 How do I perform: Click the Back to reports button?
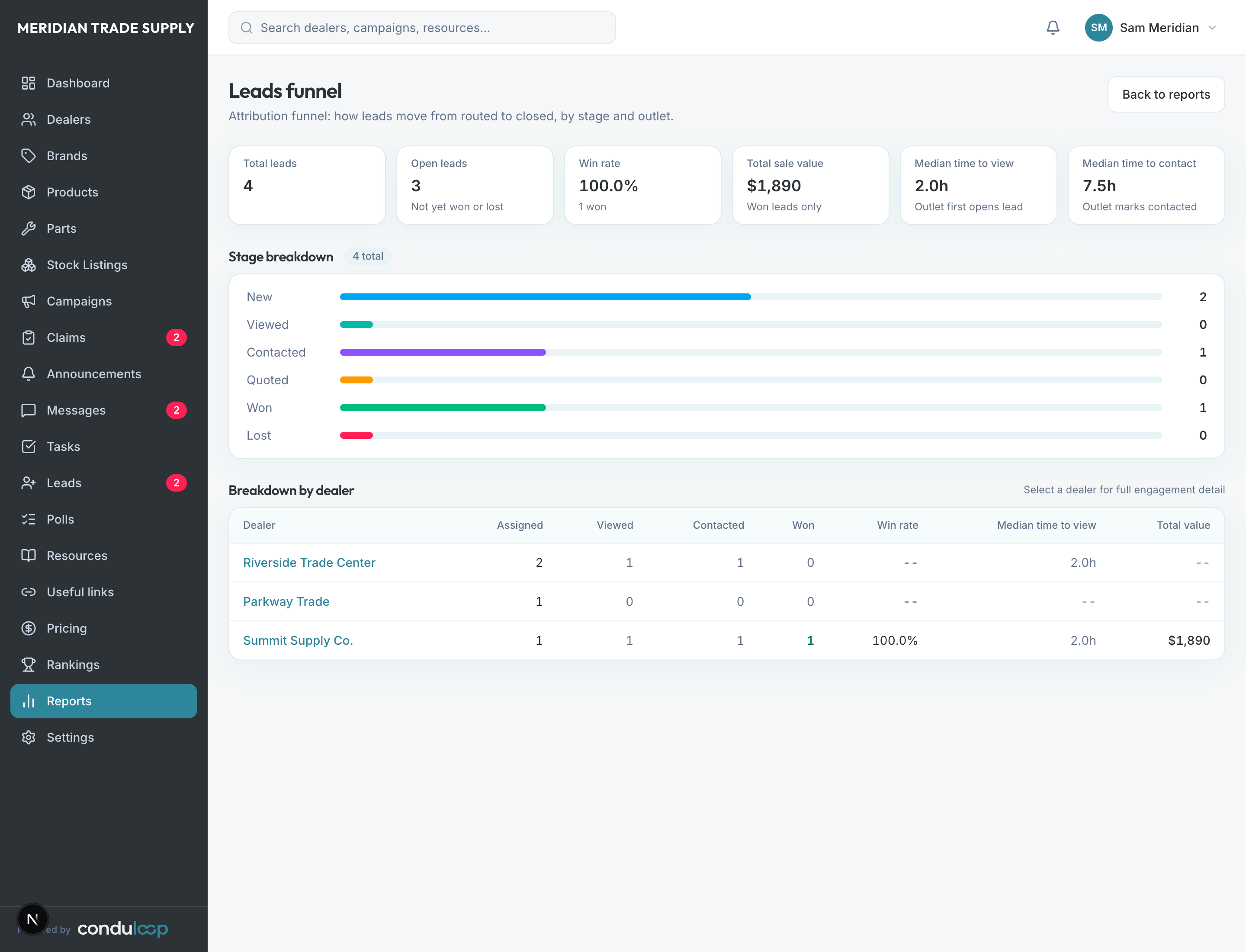1166,95
